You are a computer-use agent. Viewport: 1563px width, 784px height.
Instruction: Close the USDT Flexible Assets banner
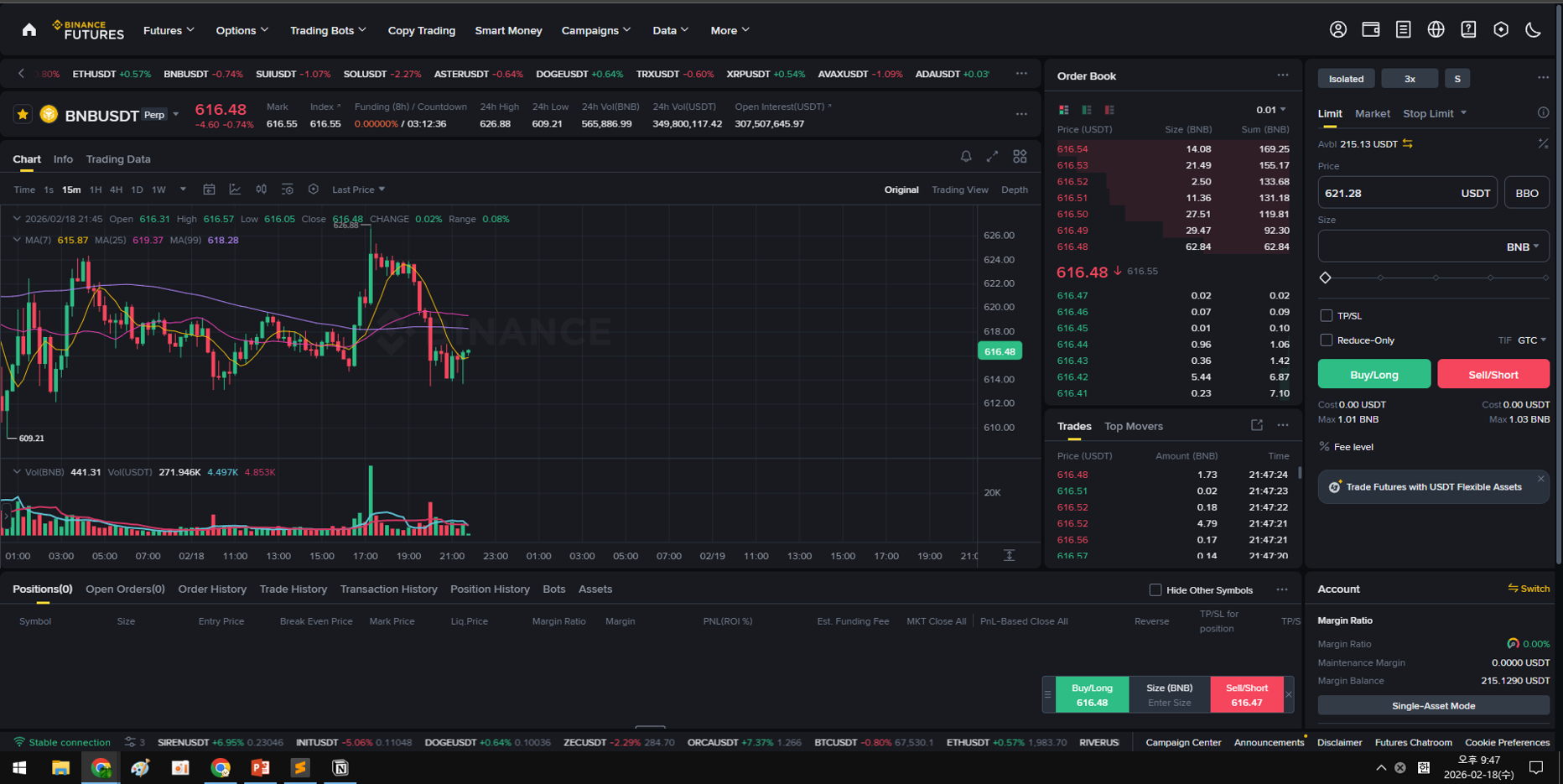[1540, 479]
